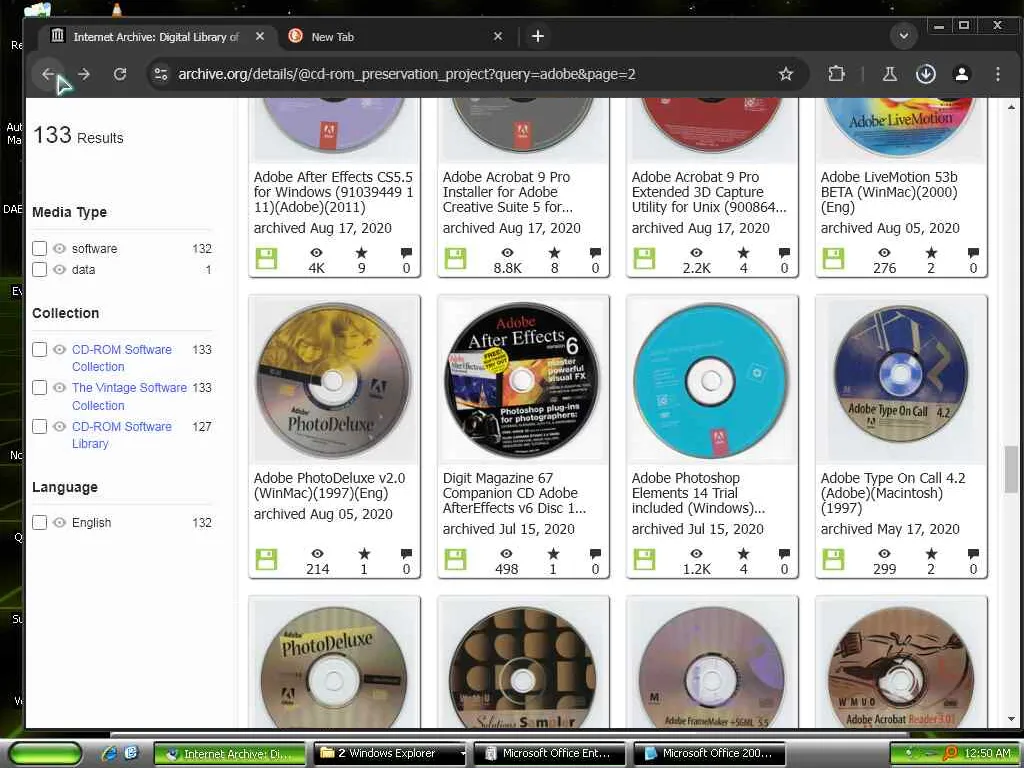Open Adobe Photoshop Elements 14 Trial title

(x=698, y=493)
